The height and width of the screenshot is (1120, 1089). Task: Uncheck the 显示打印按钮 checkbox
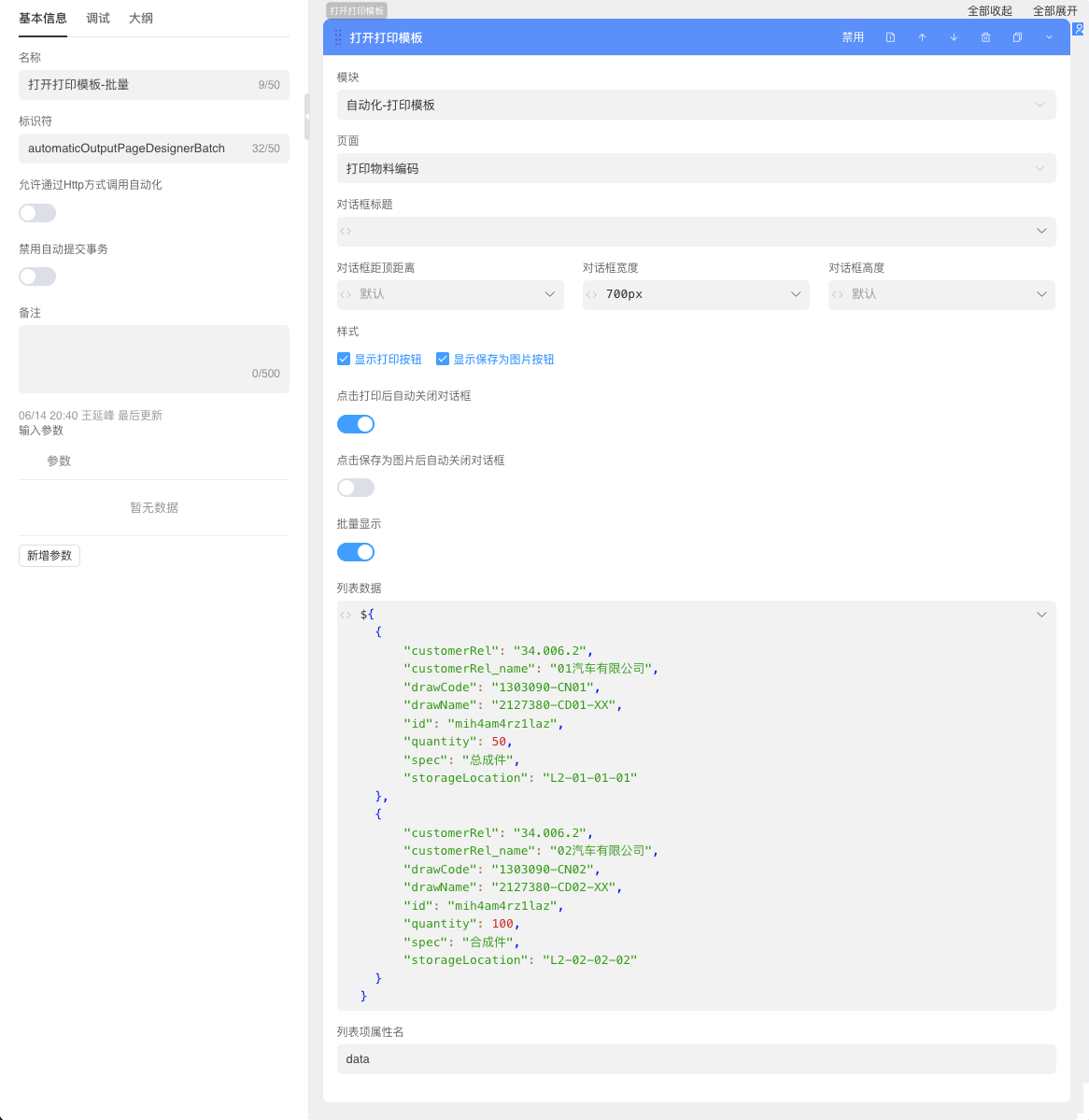[x=344, y=359]
